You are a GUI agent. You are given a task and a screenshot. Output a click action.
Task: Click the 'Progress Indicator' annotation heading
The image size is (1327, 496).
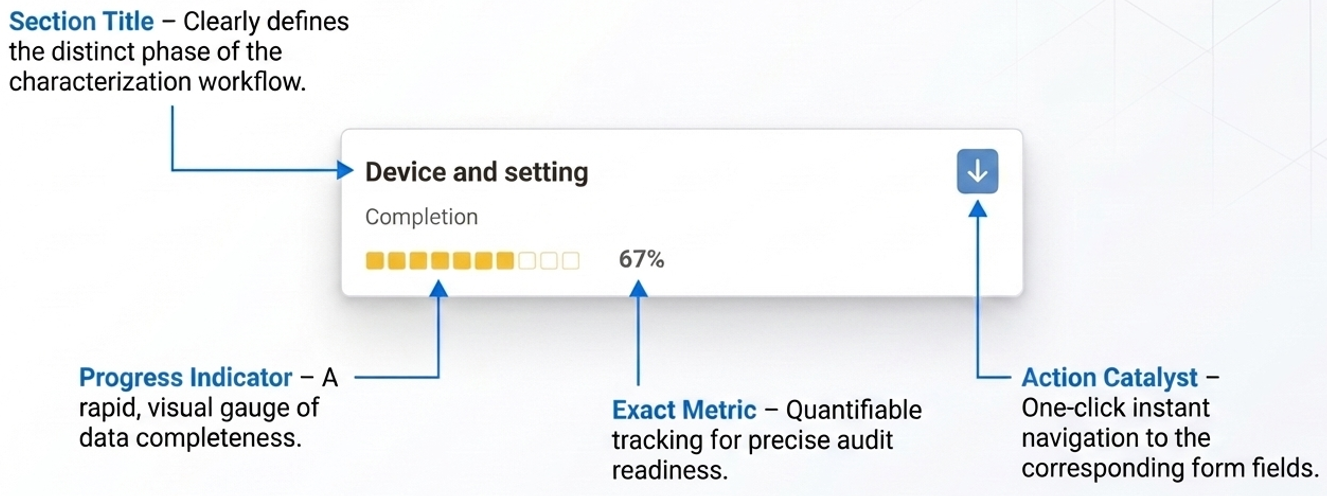coord(185,378)
